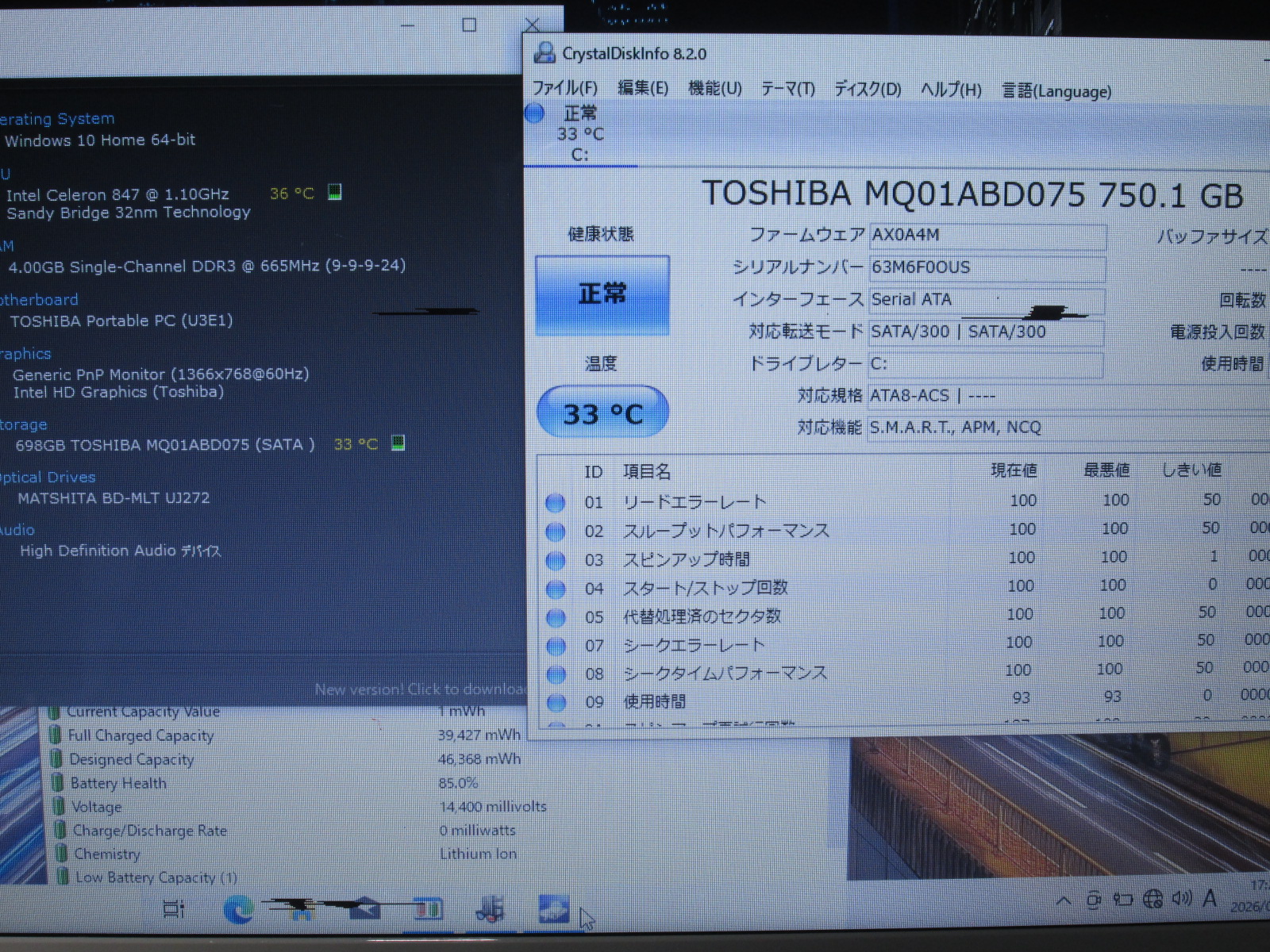Open the ファイル(F) menu
The image size is (1270, 952).
(x=564, y=87)
